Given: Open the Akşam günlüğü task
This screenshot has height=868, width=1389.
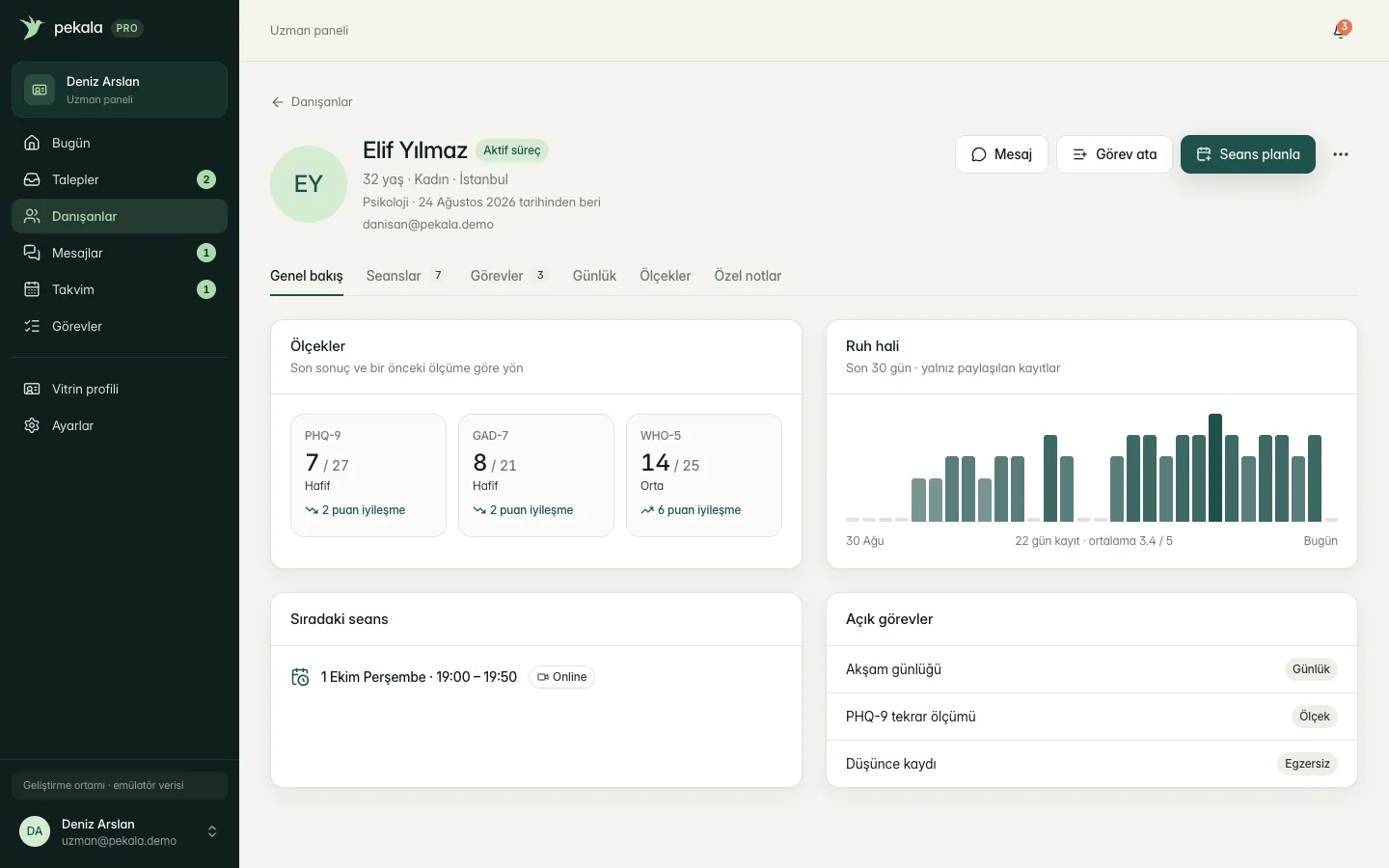Looking at the screenshot, I should click(1092, 669).
